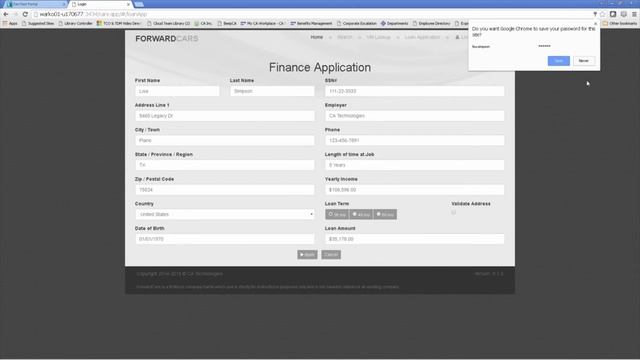Screen dimensions: 640x360
Task: Click the Apply button below the form
Action: (x=307, y=255)
